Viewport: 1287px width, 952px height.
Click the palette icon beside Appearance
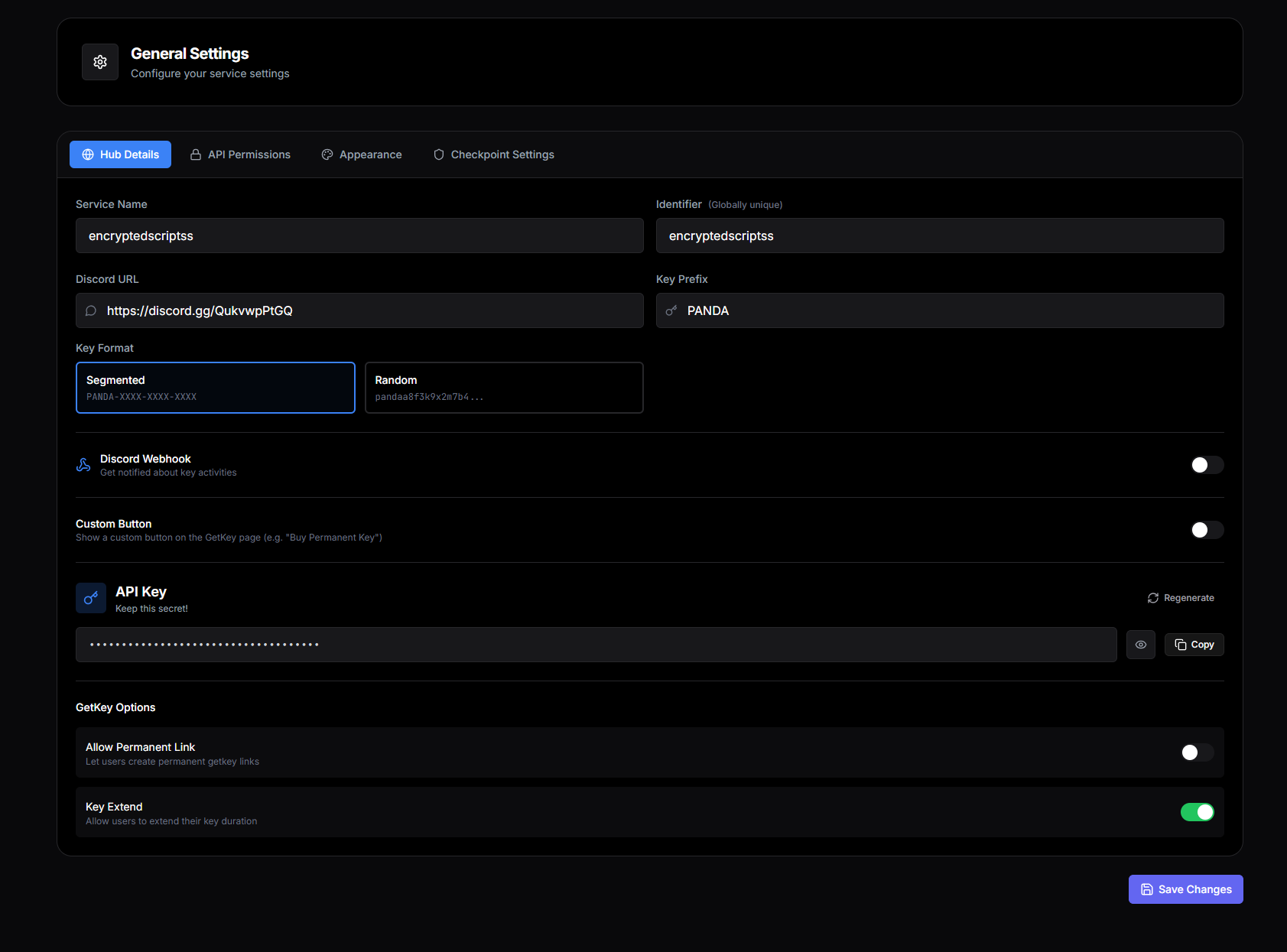click(x=327, y=154)
